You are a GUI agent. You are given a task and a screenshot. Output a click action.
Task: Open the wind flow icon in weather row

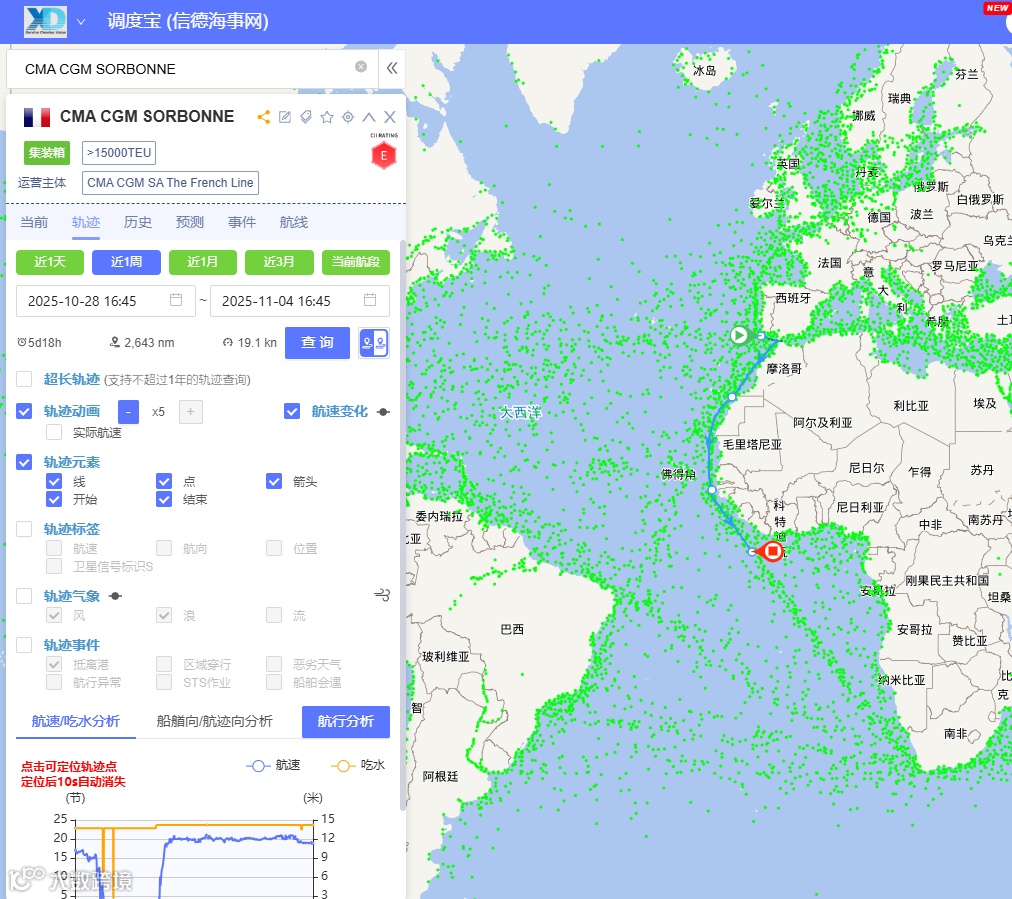pos(382,594)
